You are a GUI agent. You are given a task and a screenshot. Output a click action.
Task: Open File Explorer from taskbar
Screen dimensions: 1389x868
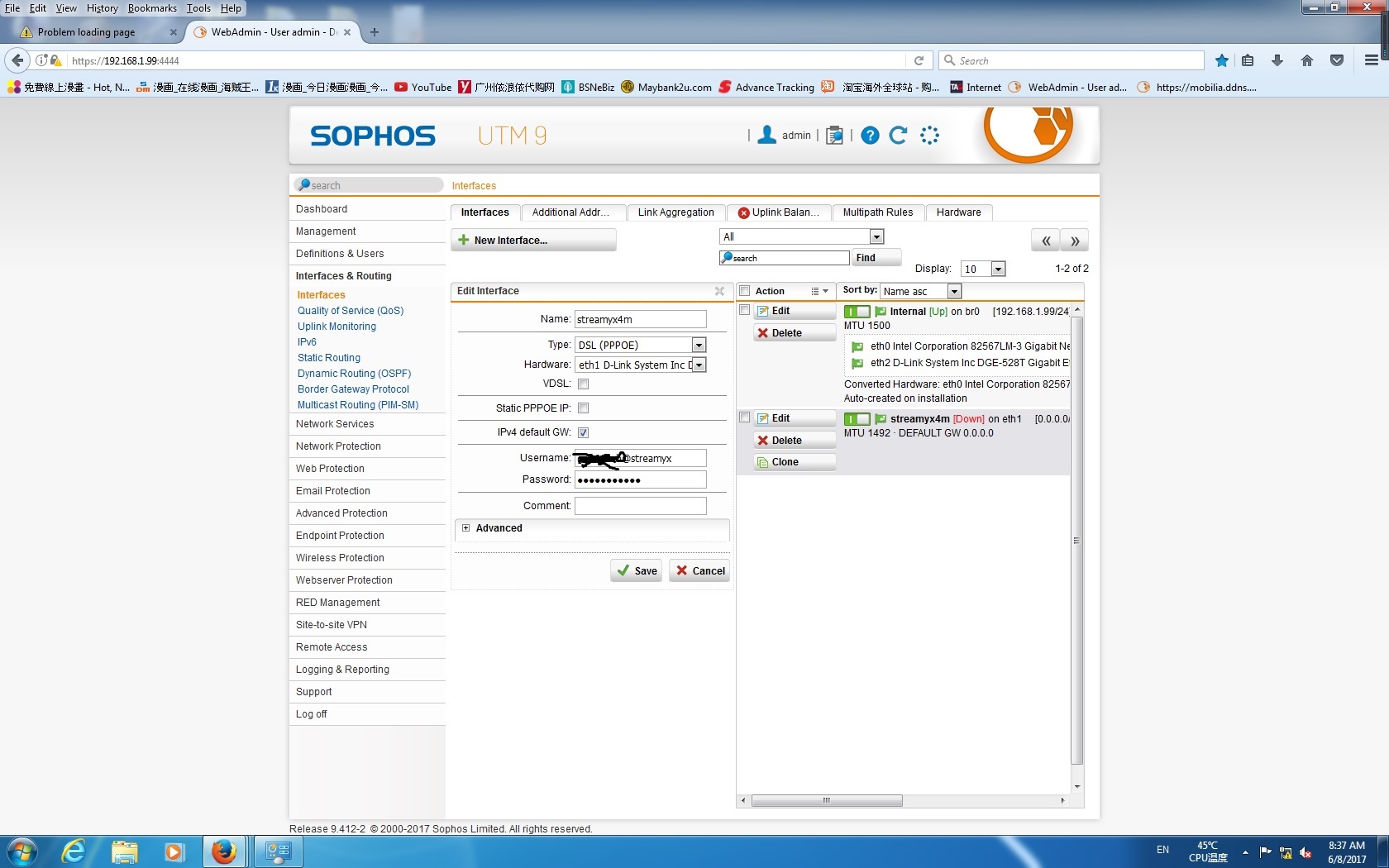tap(124, 851)
